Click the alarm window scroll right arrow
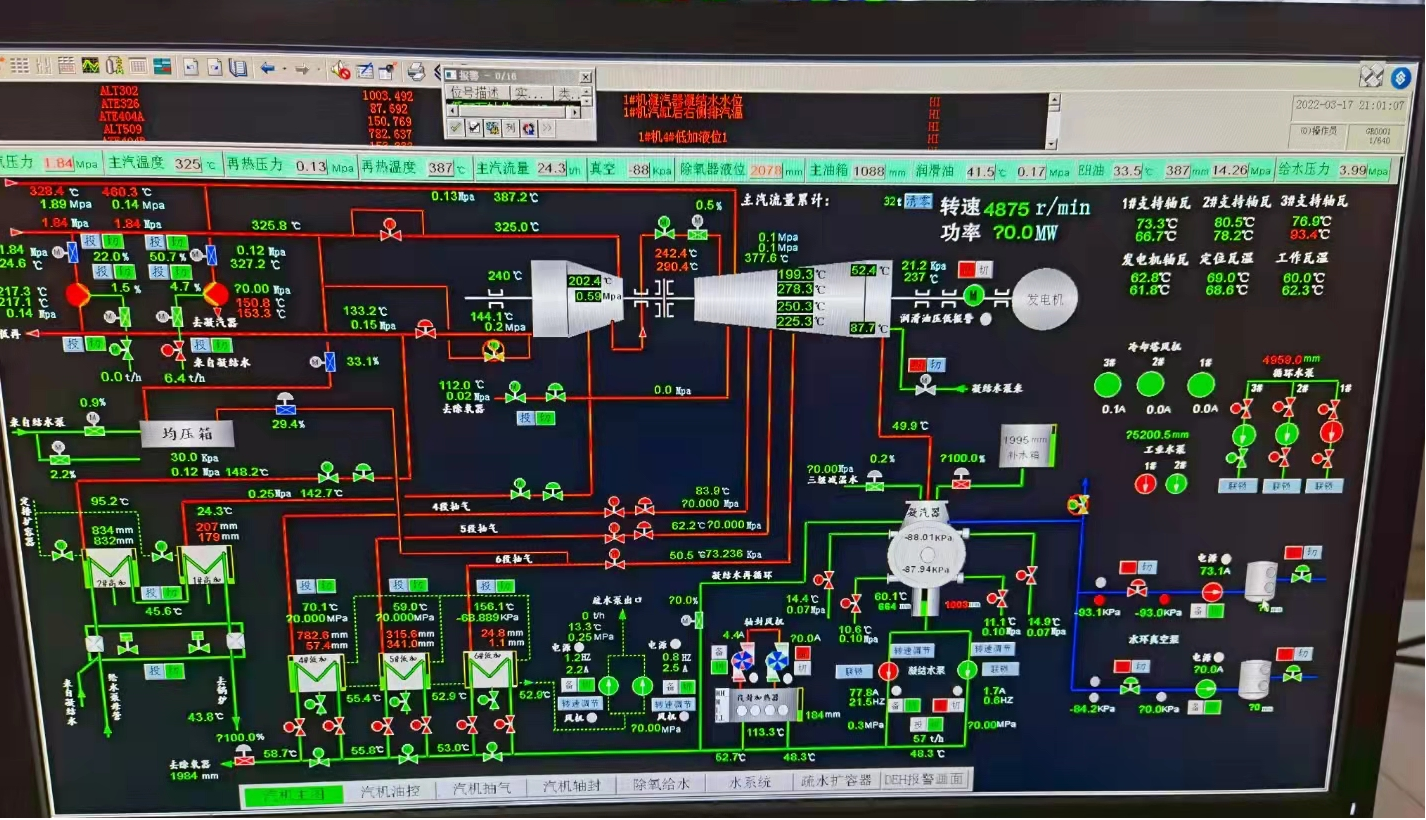This screenshot has width=1426, height=820. 573,112
